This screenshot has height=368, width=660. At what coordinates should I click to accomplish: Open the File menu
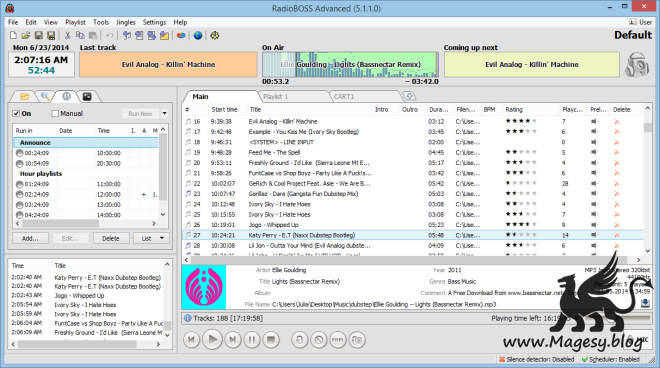13,22
